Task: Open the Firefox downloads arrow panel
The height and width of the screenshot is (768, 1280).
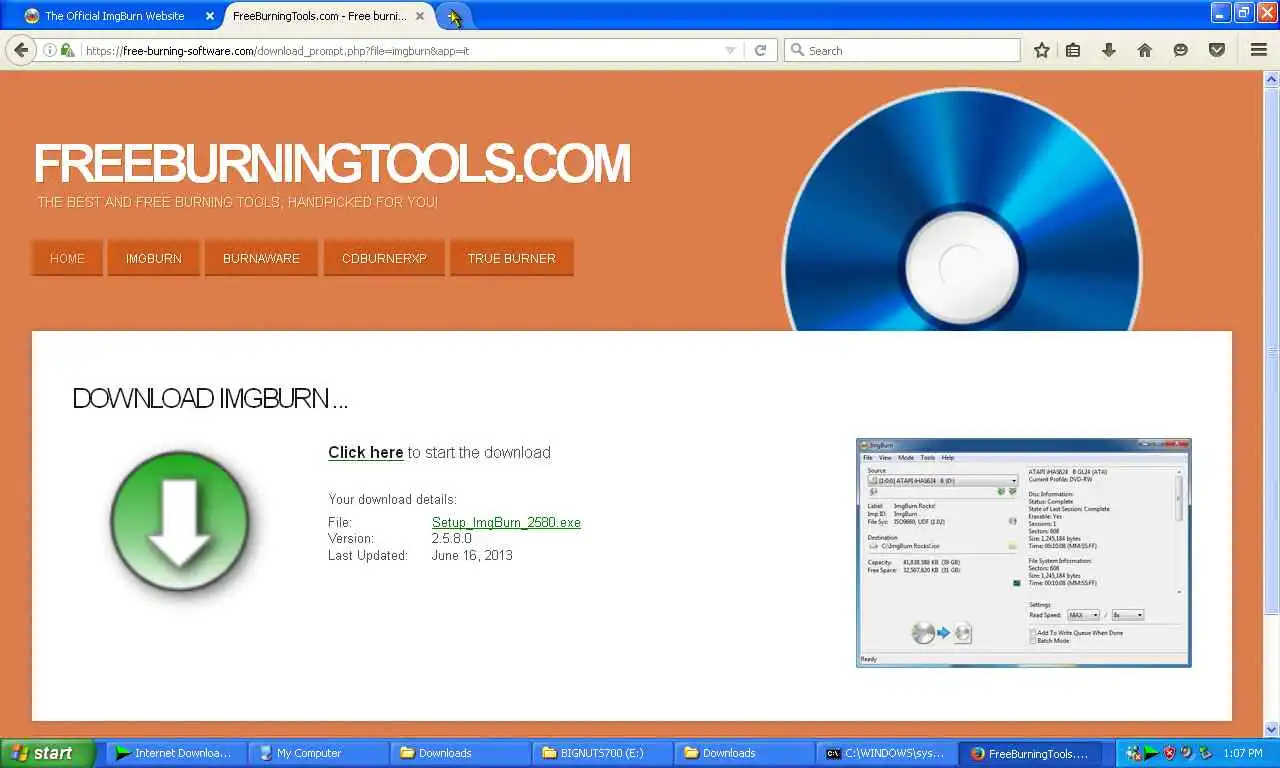Action: pyautogui.click(x=1109, y=50)
